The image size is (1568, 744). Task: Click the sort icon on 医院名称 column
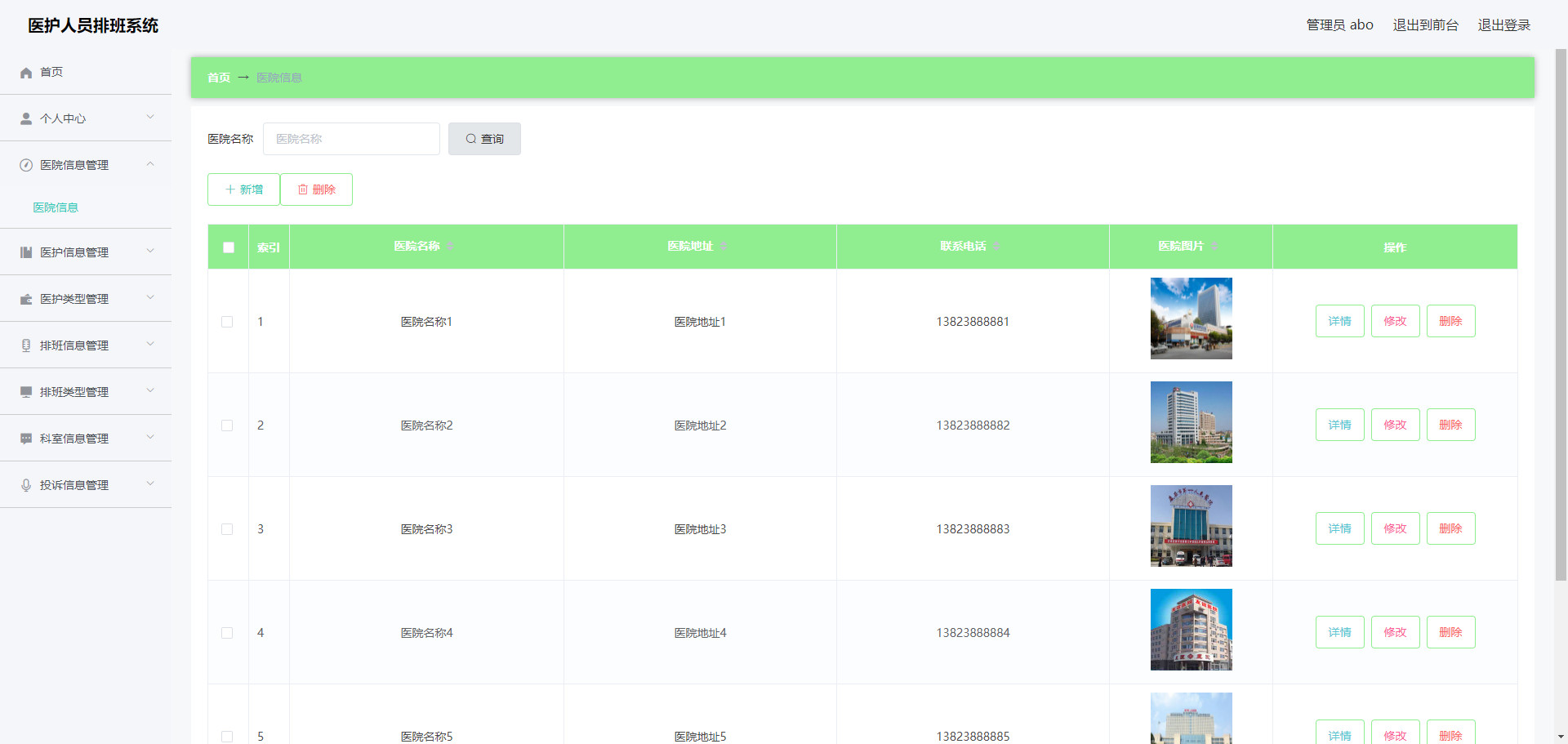[450, 247]
